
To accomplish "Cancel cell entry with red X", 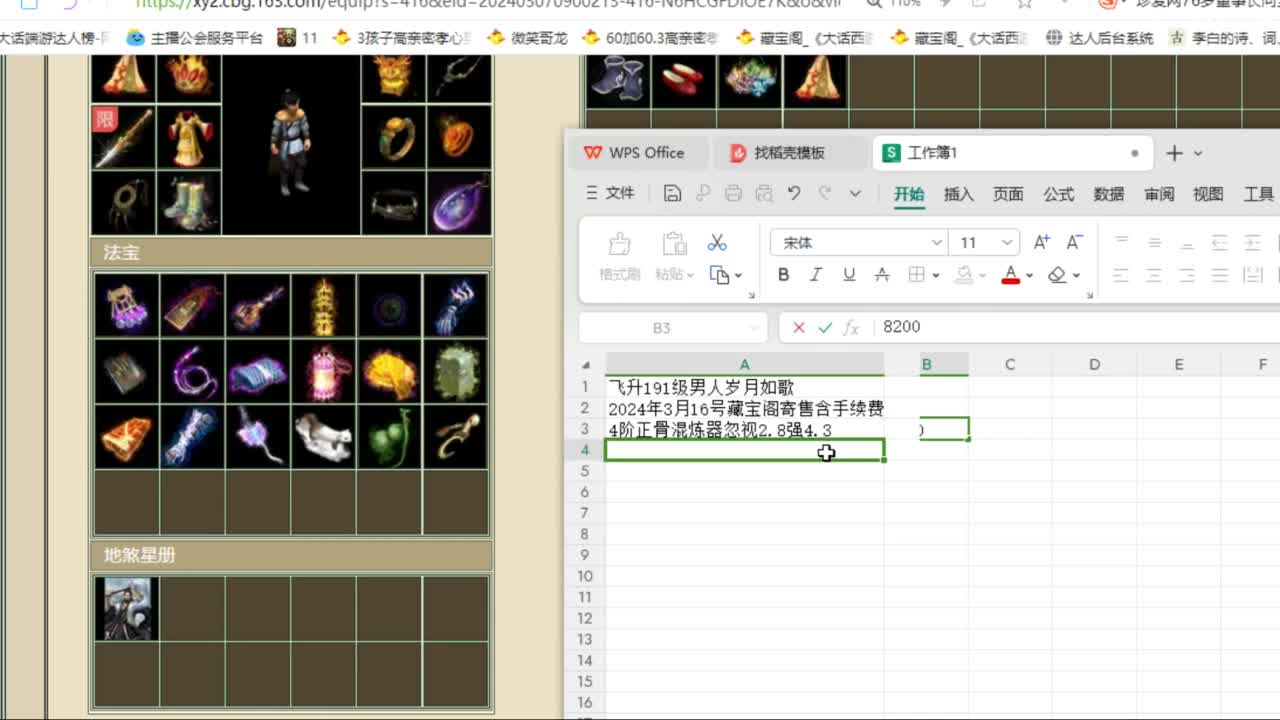I will [799, 327].
